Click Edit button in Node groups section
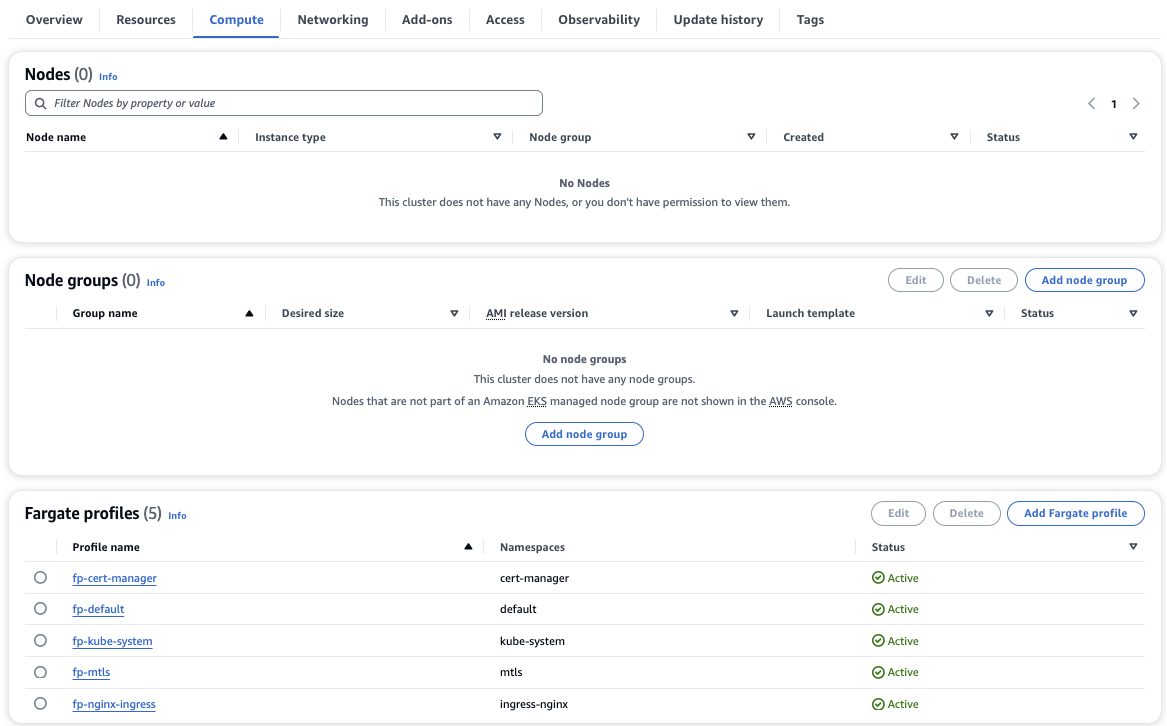The height and width of the screenshot is (726, 1167). point(915,280)
